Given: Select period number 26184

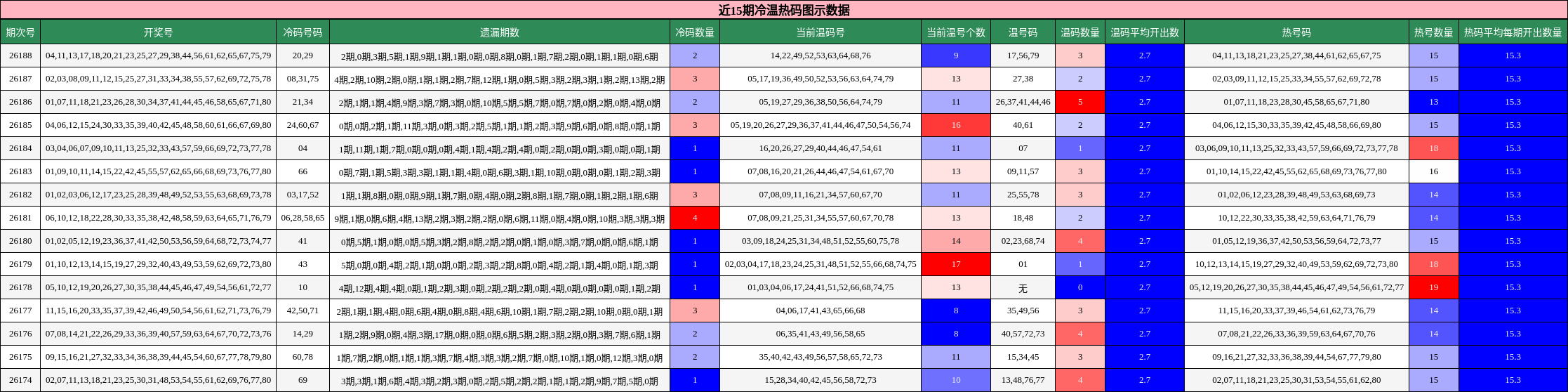Looking at the screenshot, I should coord(20,148).
